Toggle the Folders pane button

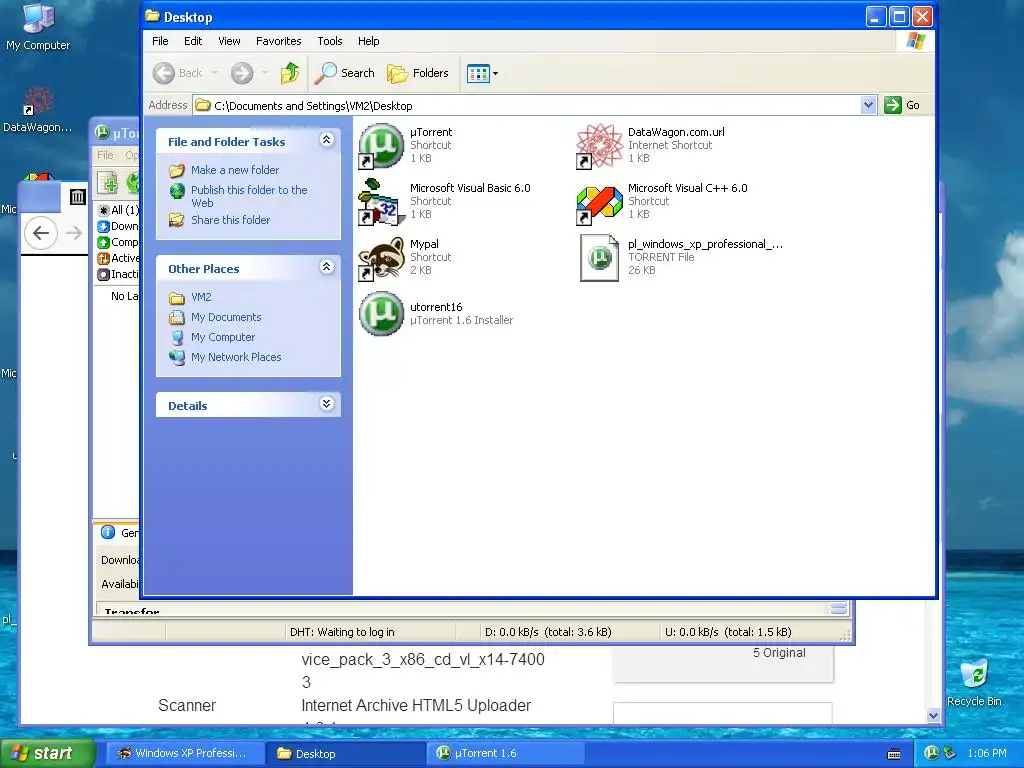418,73
